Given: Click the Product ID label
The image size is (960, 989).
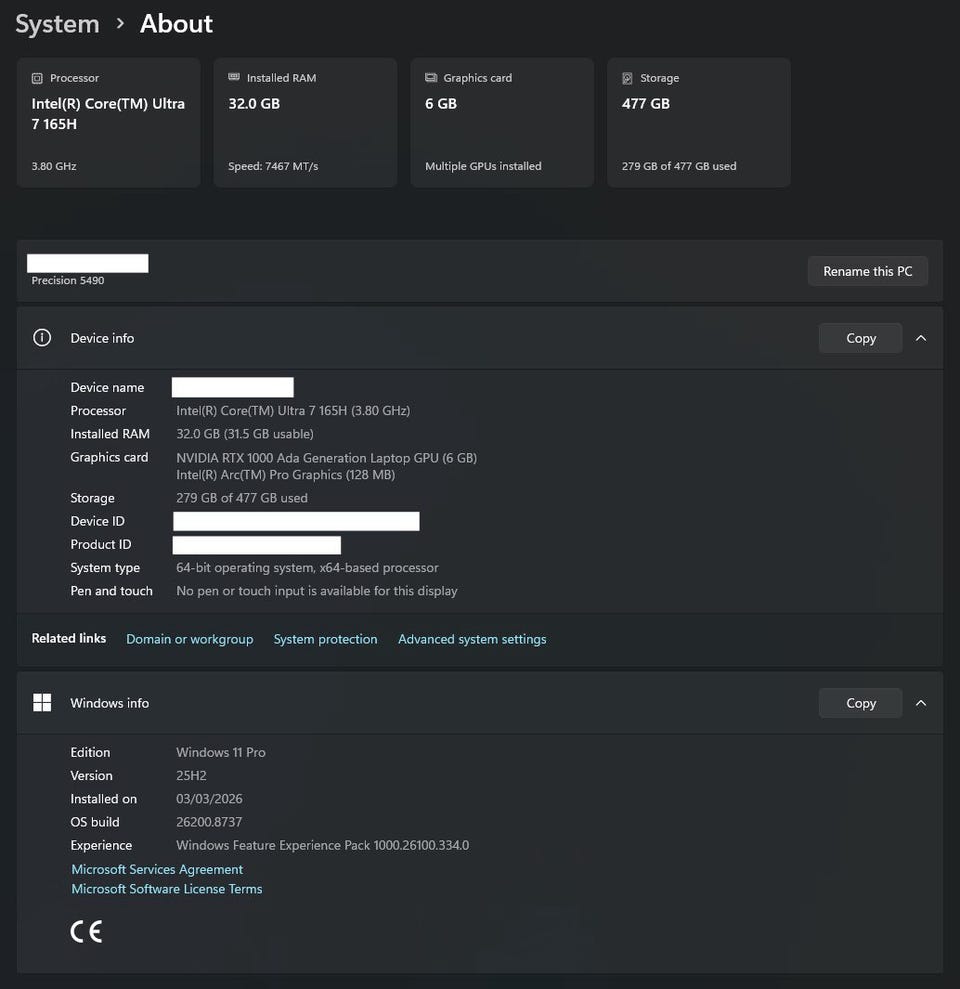Looking at the screenshot, I should 101,544.
